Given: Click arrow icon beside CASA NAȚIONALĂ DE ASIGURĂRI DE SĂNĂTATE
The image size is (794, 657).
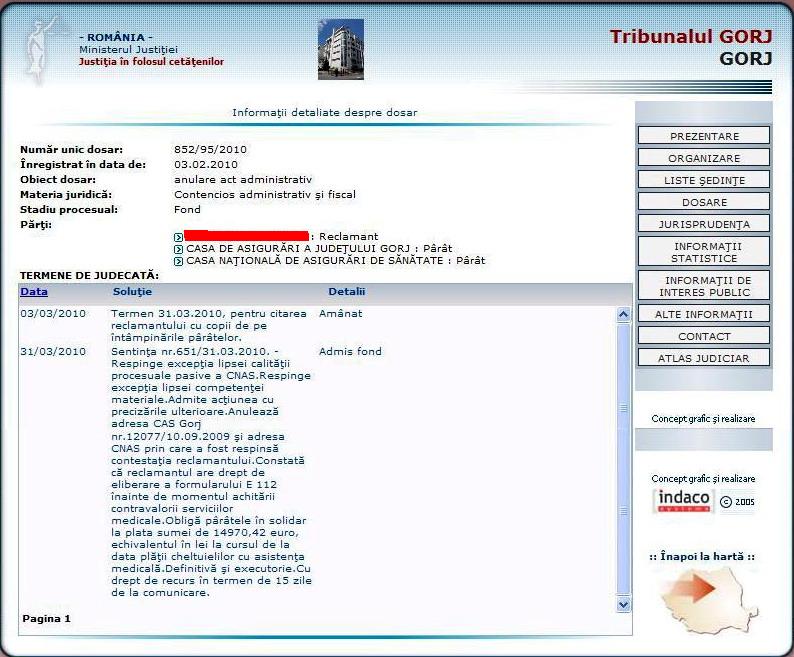Looking at the screenshot, I should 178,261.
